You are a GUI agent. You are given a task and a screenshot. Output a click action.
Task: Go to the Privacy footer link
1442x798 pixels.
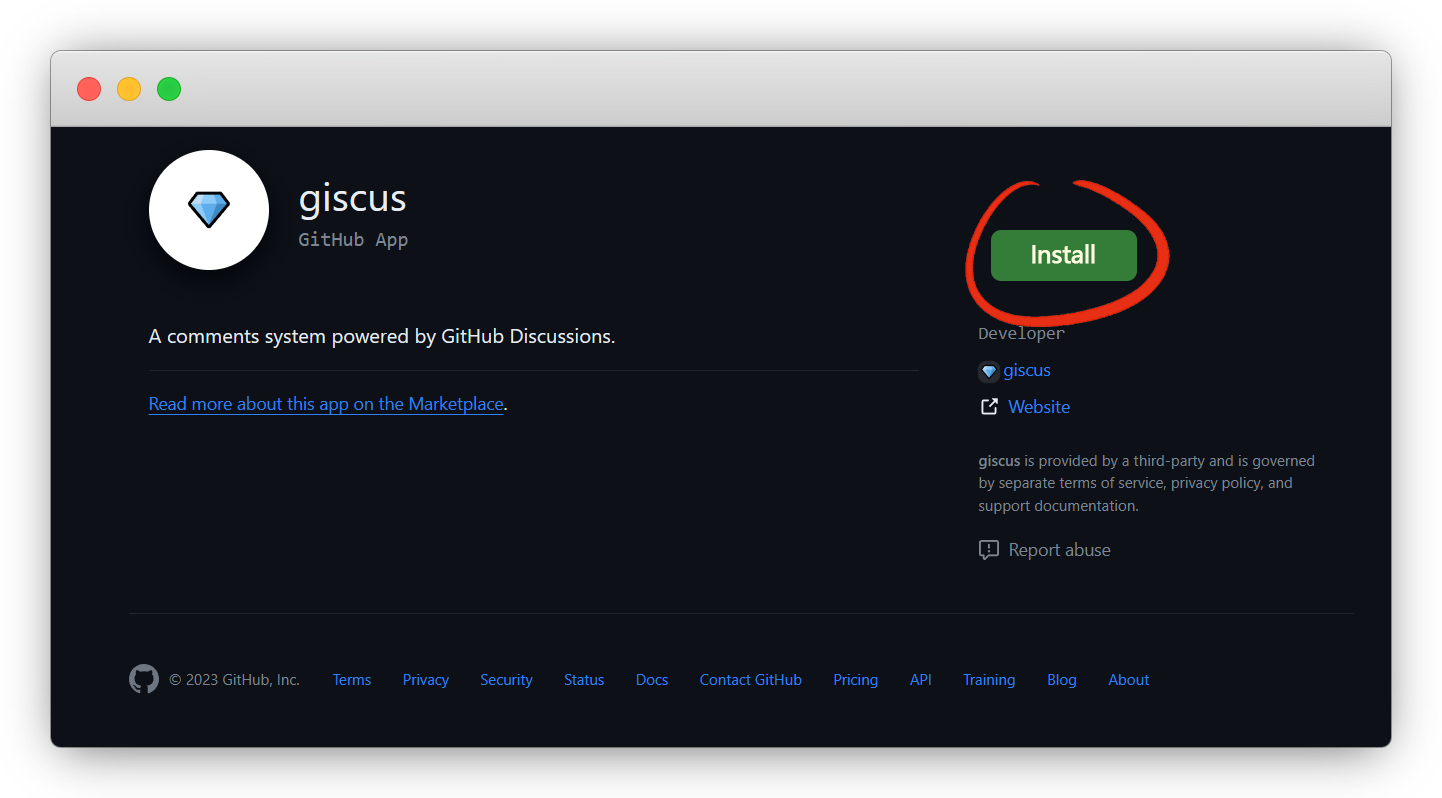tap(425, 680)
